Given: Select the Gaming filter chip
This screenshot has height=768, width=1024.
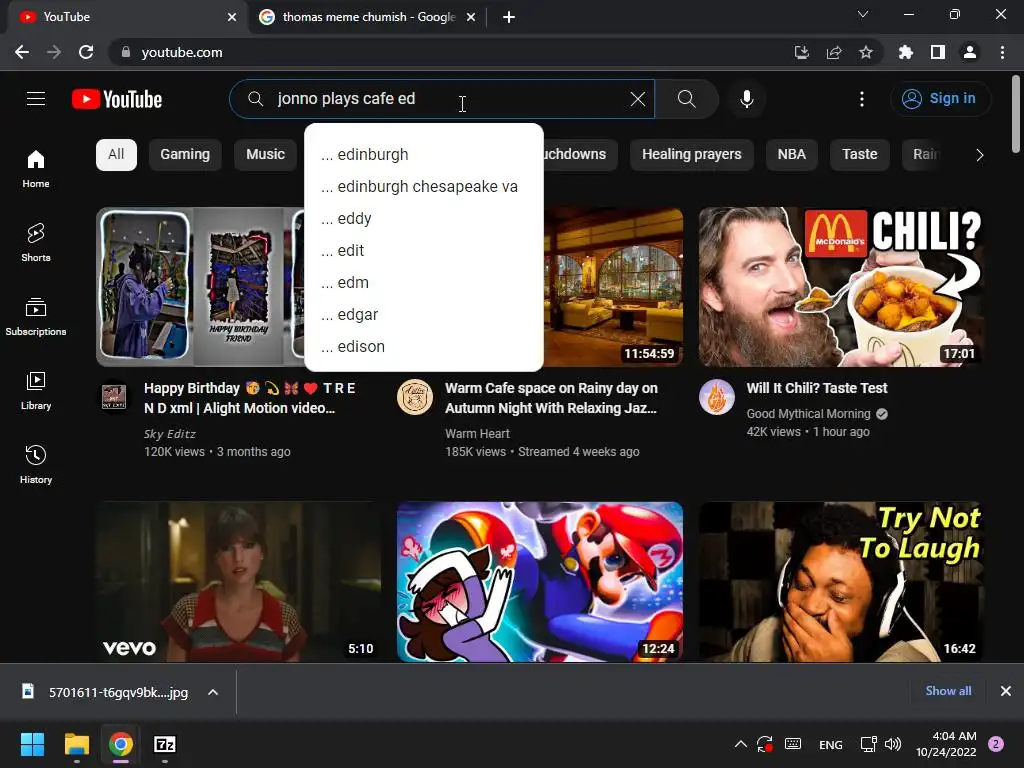Looking at the screenshot, I should click(185, 155).
